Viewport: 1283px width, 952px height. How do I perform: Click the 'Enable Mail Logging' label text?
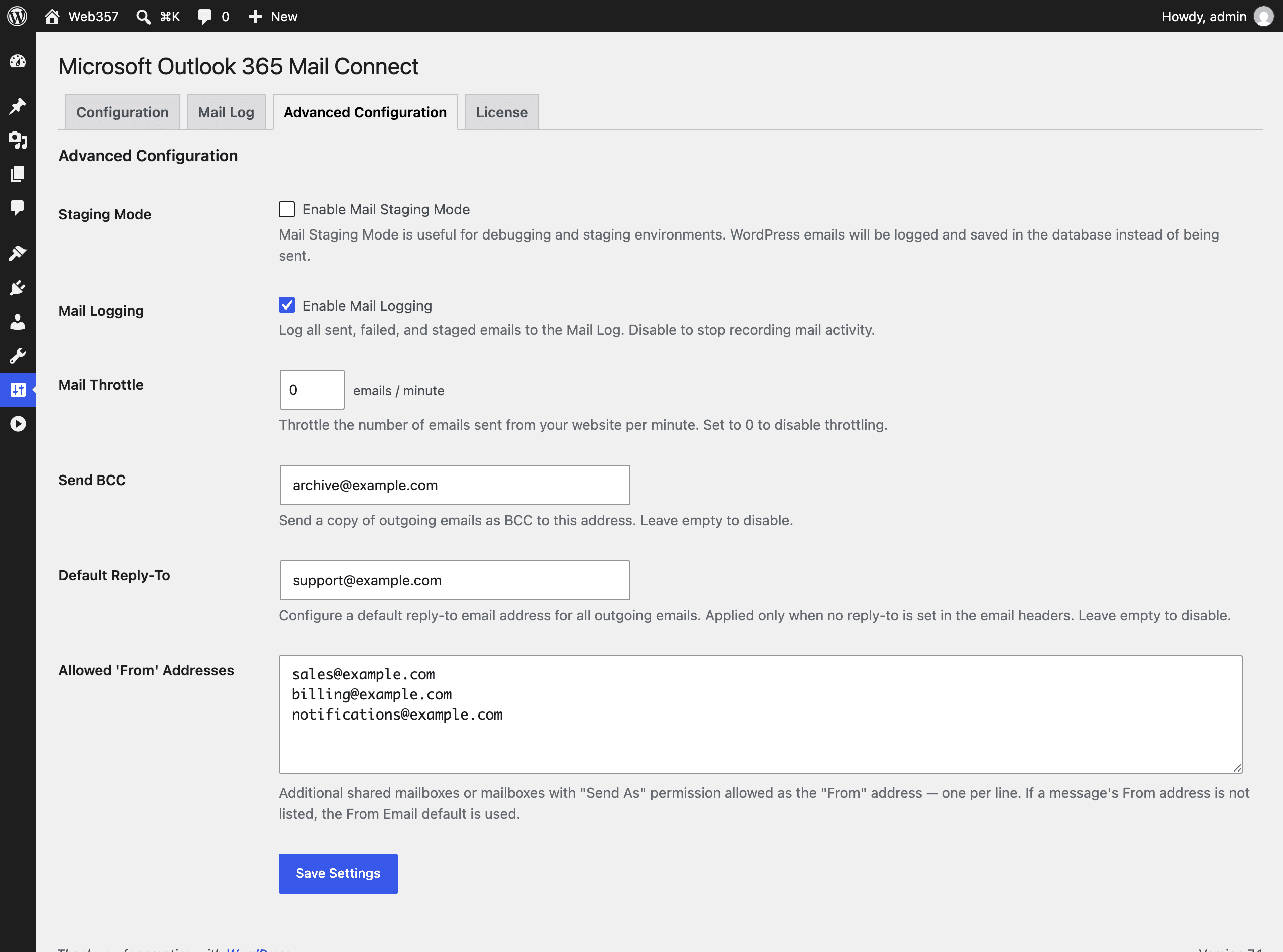[x=367, y=306]
